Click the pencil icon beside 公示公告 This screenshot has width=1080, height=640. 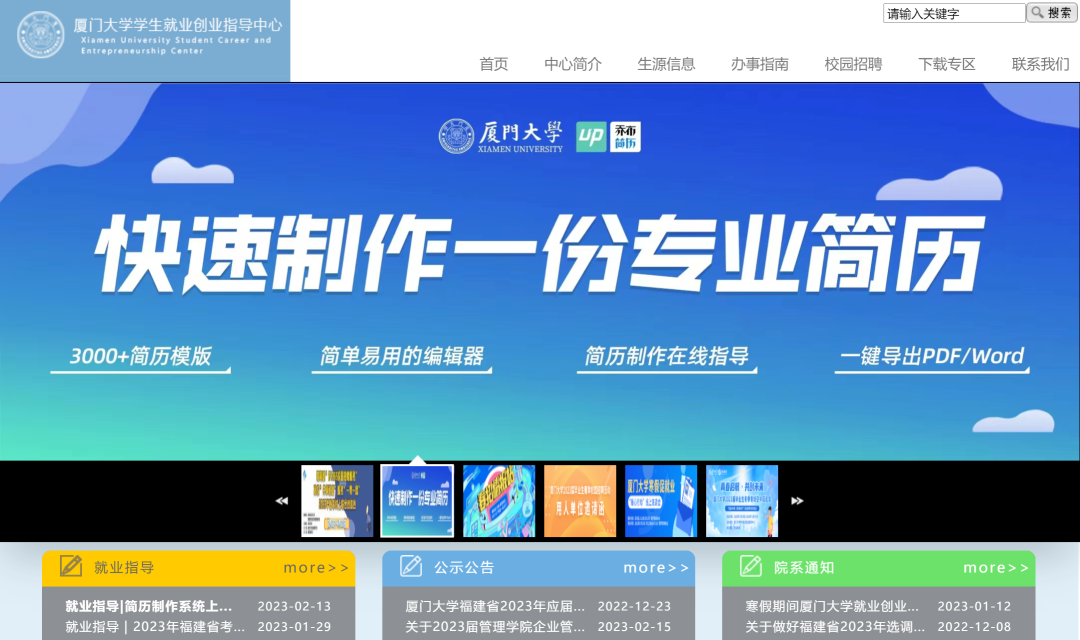tap(411, 566)
